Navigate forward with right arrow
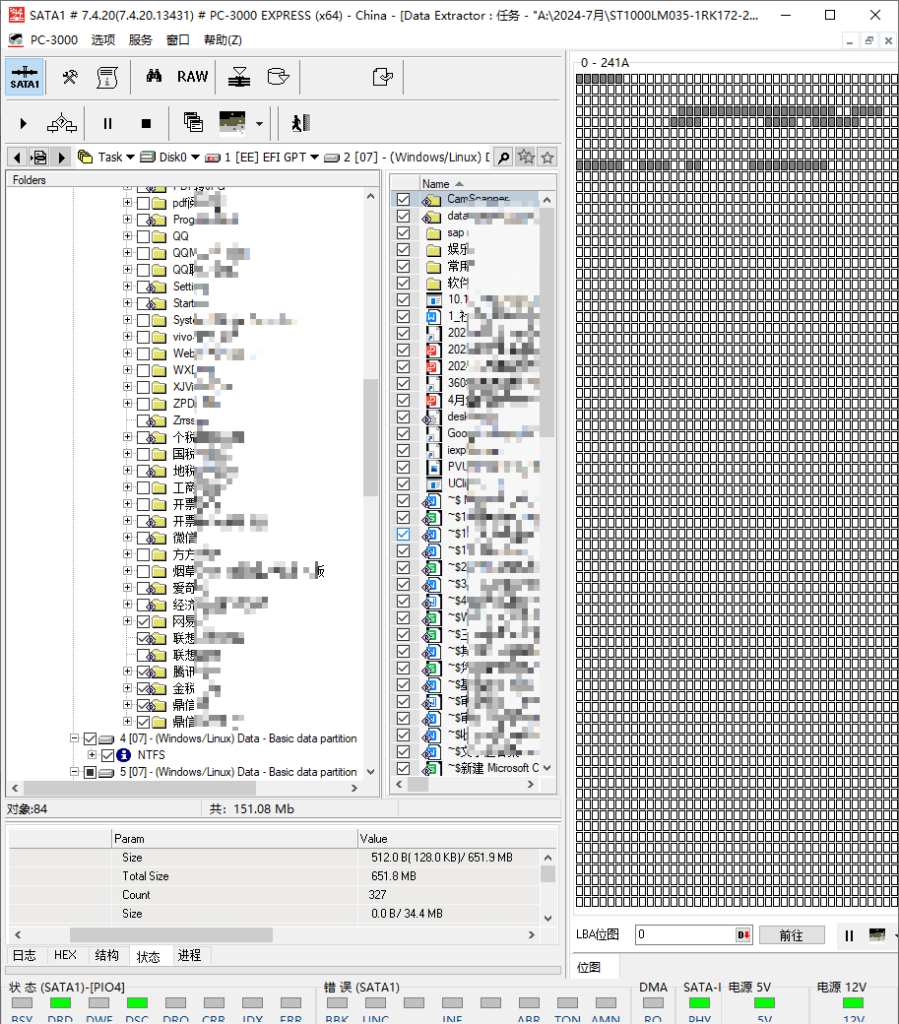The image size is (899, 1024). pyautogui.click(x=61, y=157)
